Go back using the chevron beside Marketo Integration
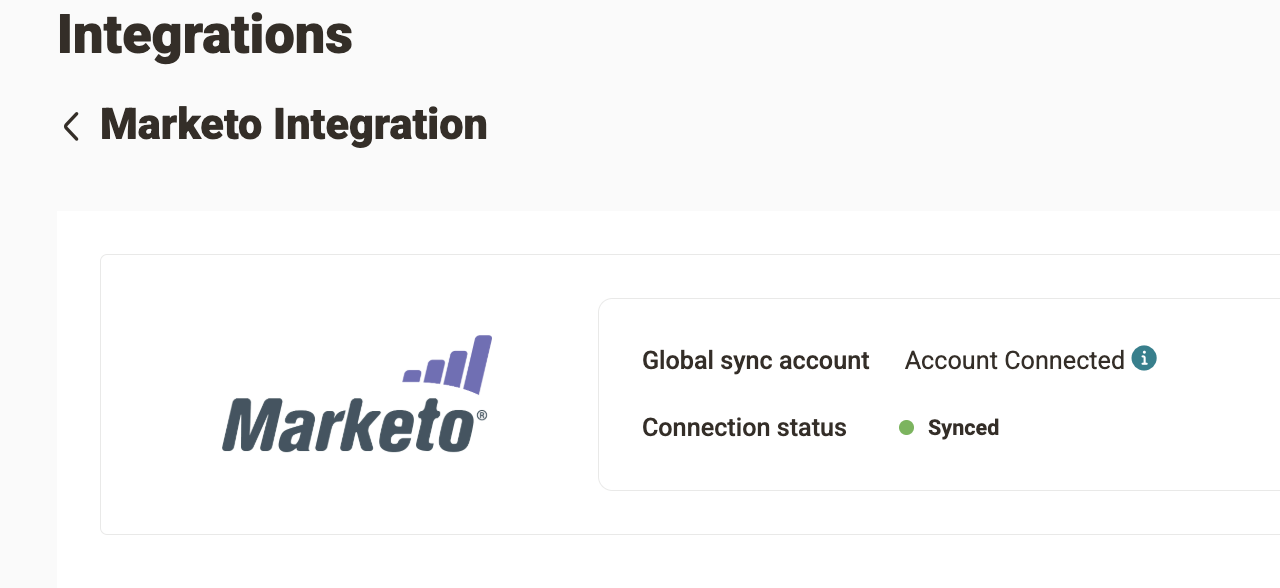Screen dimensions: 1280x588 [x=71, y=126]
